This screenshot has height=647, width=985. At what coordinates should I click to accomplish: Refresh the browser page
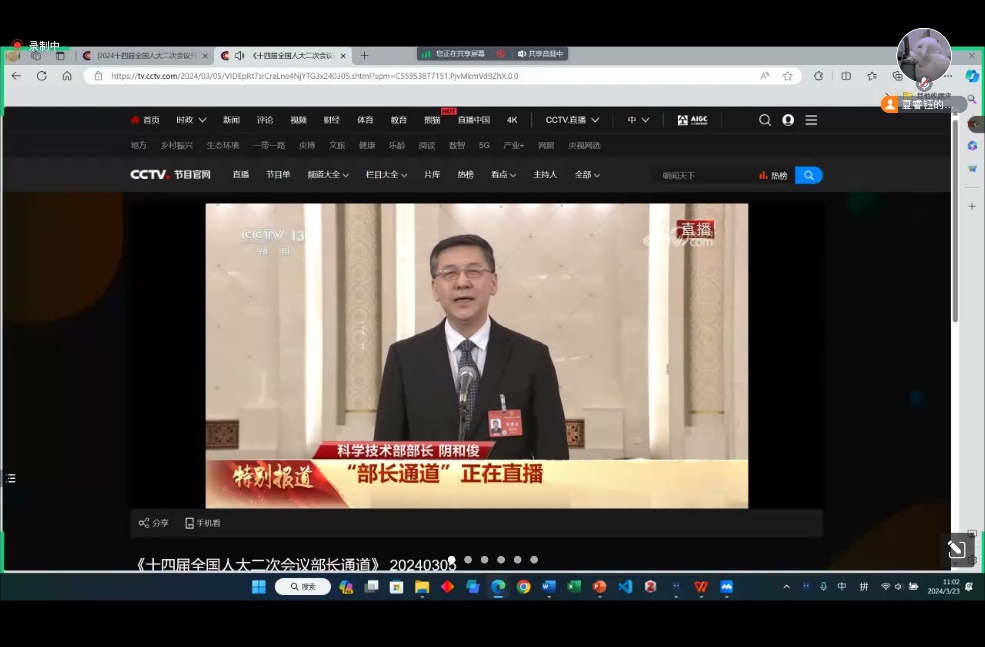[42, 76]
